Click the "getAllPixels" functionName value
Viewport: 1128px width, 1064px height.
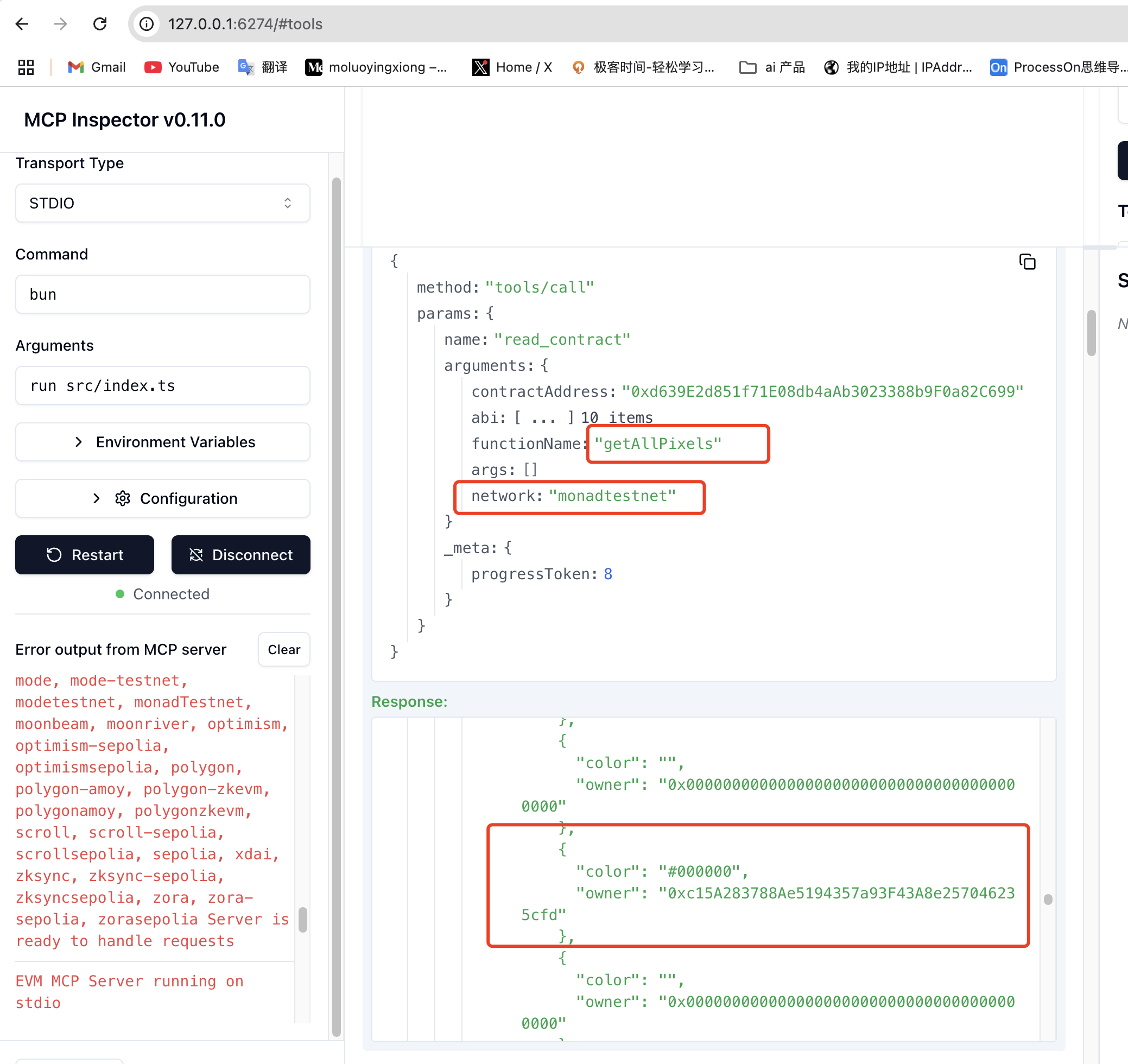coord(657,444)
